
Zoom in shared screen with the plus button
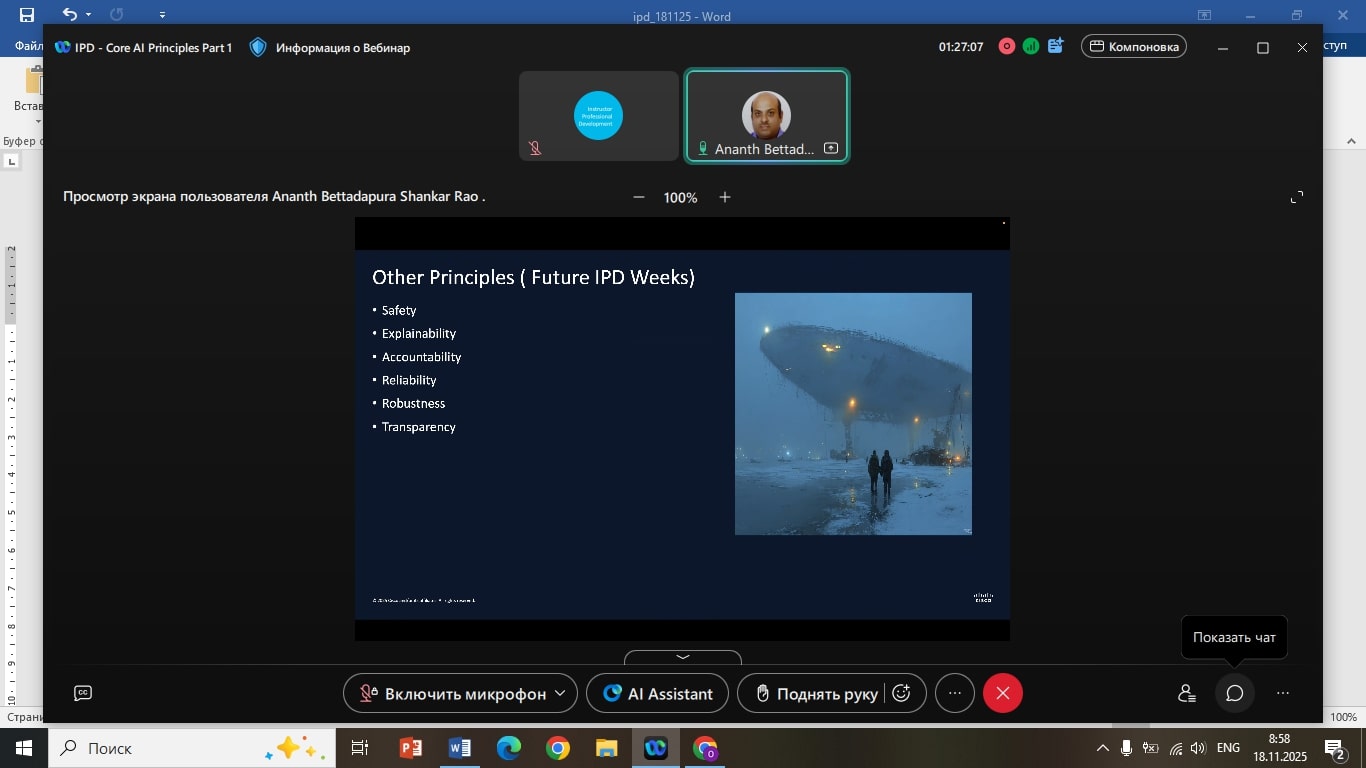tap(725, 197)
